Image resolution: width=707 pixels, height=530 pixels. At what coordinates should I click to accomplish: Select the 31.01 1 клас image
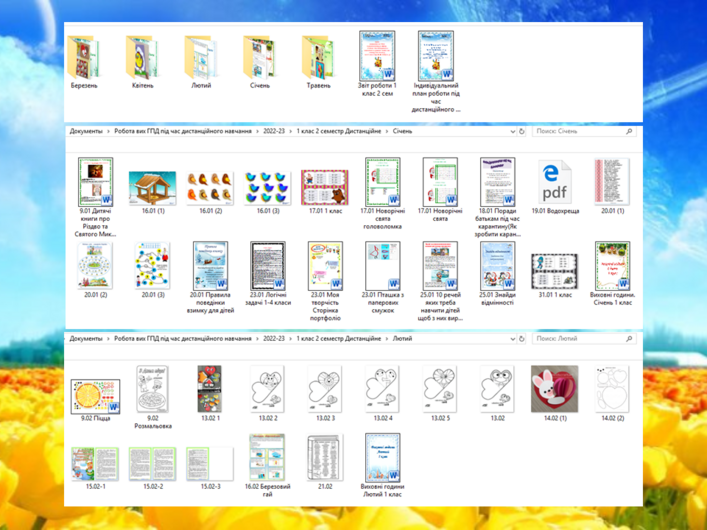point(555,272)
